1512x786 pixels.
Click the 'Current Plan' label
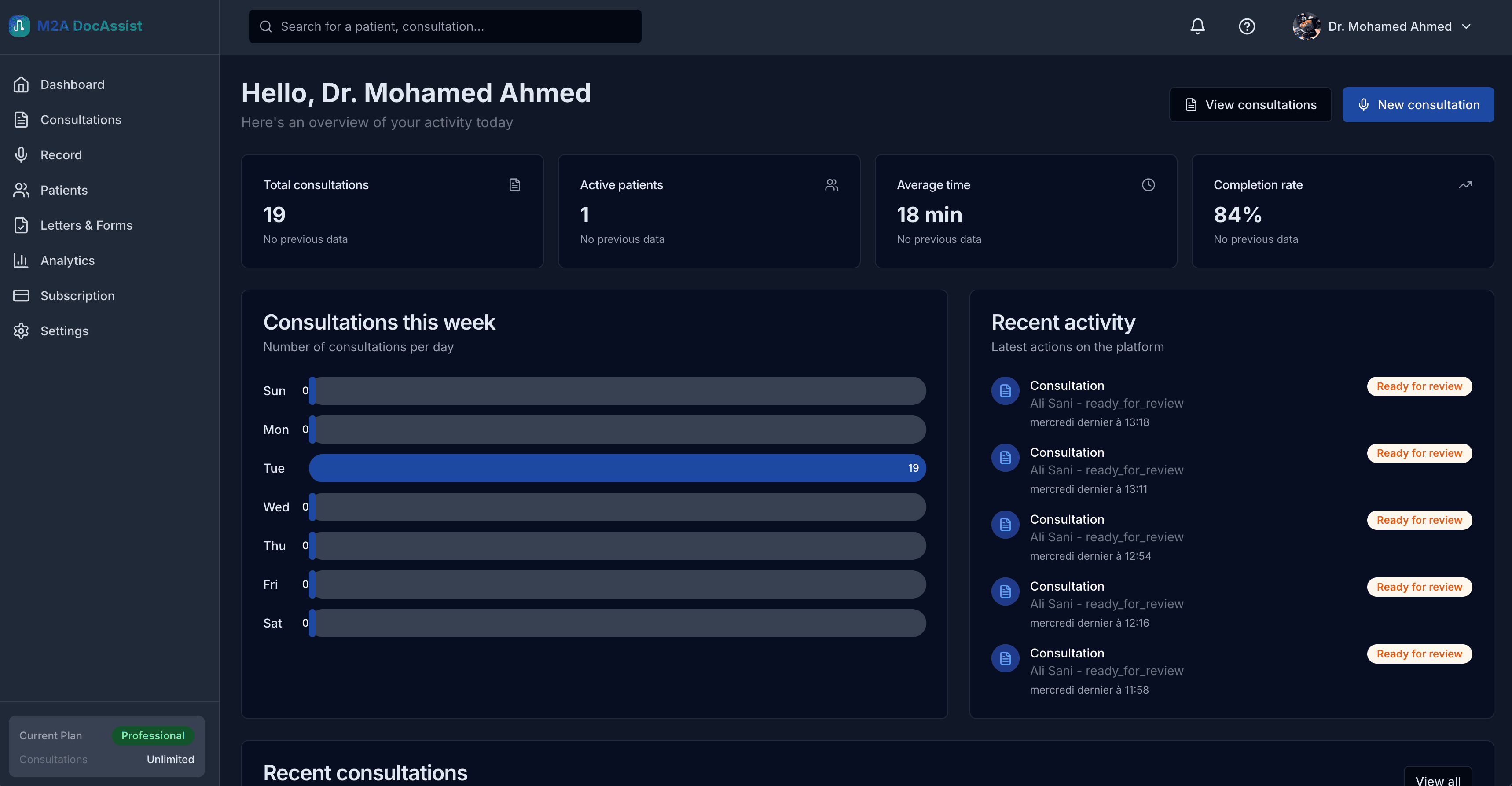click(51, 735)
